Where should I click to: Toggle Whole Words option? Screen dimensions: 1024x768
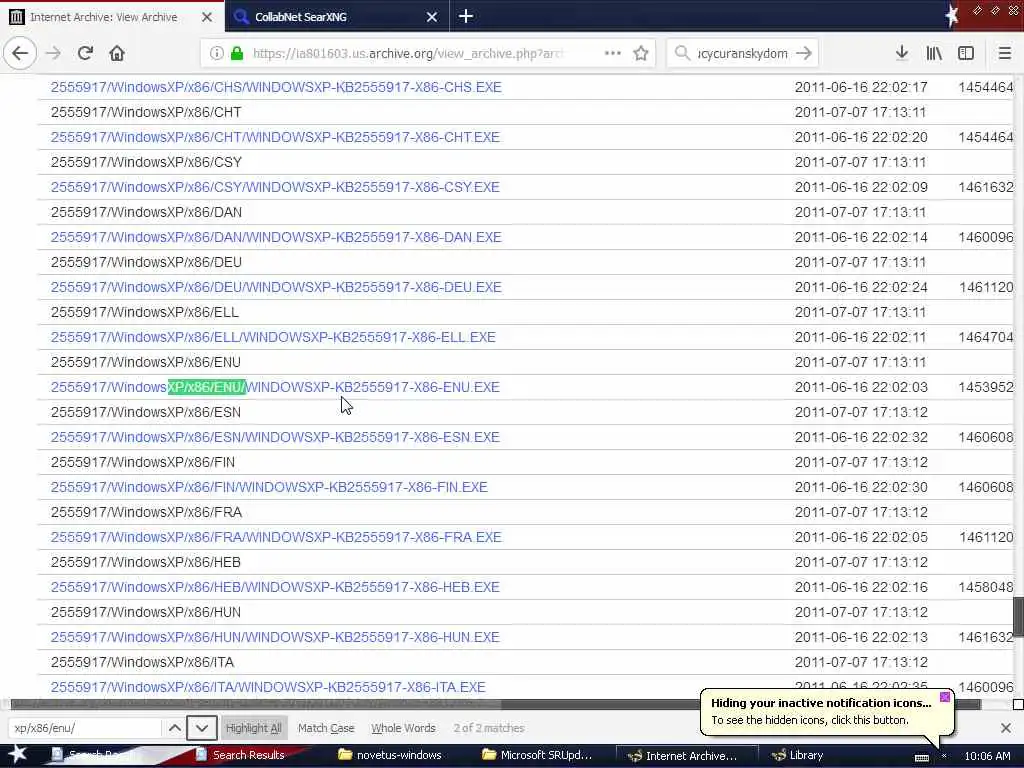click(403, 728)
